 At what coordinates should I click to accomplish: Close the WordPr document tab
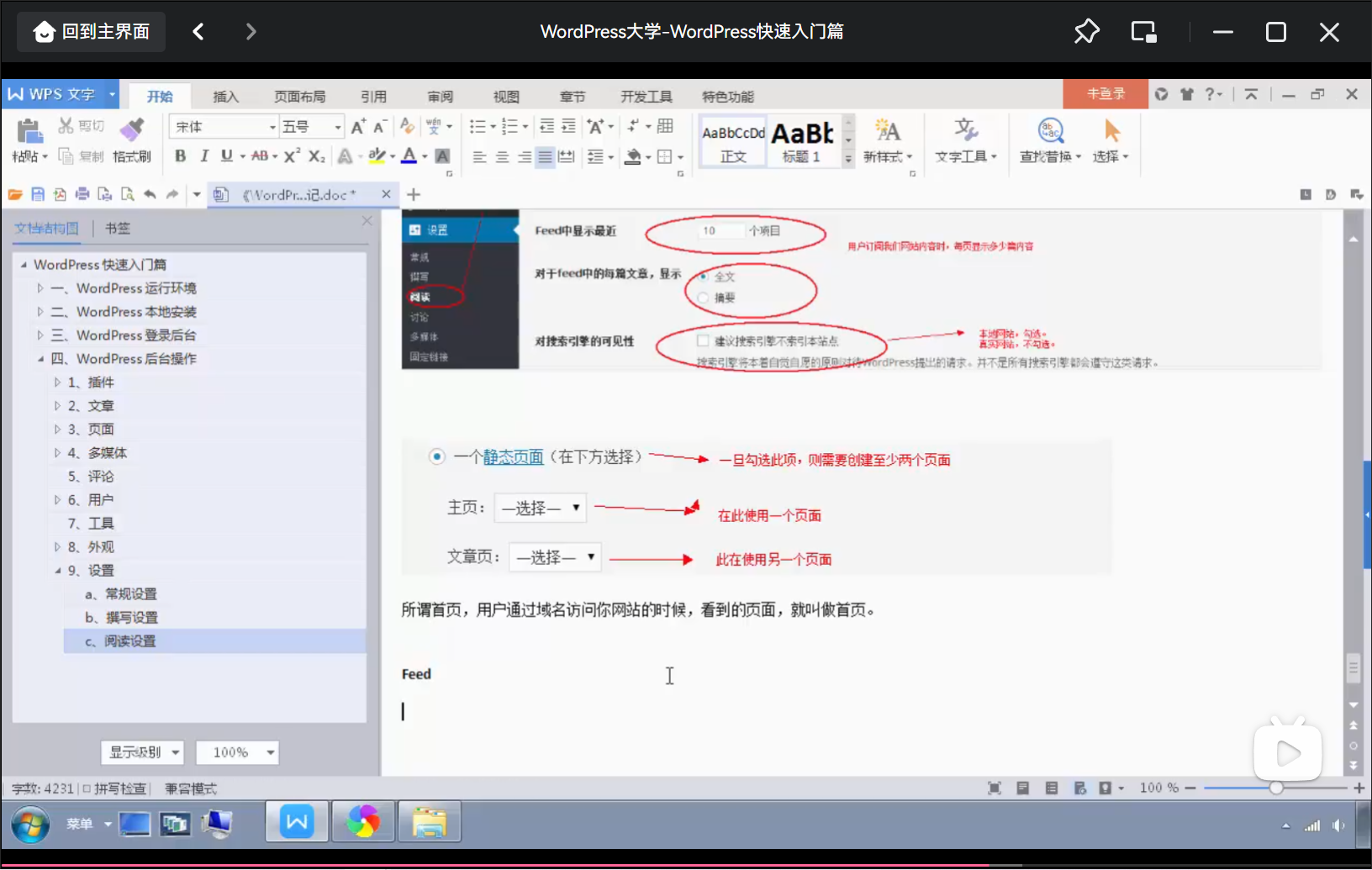click(386, 194)
